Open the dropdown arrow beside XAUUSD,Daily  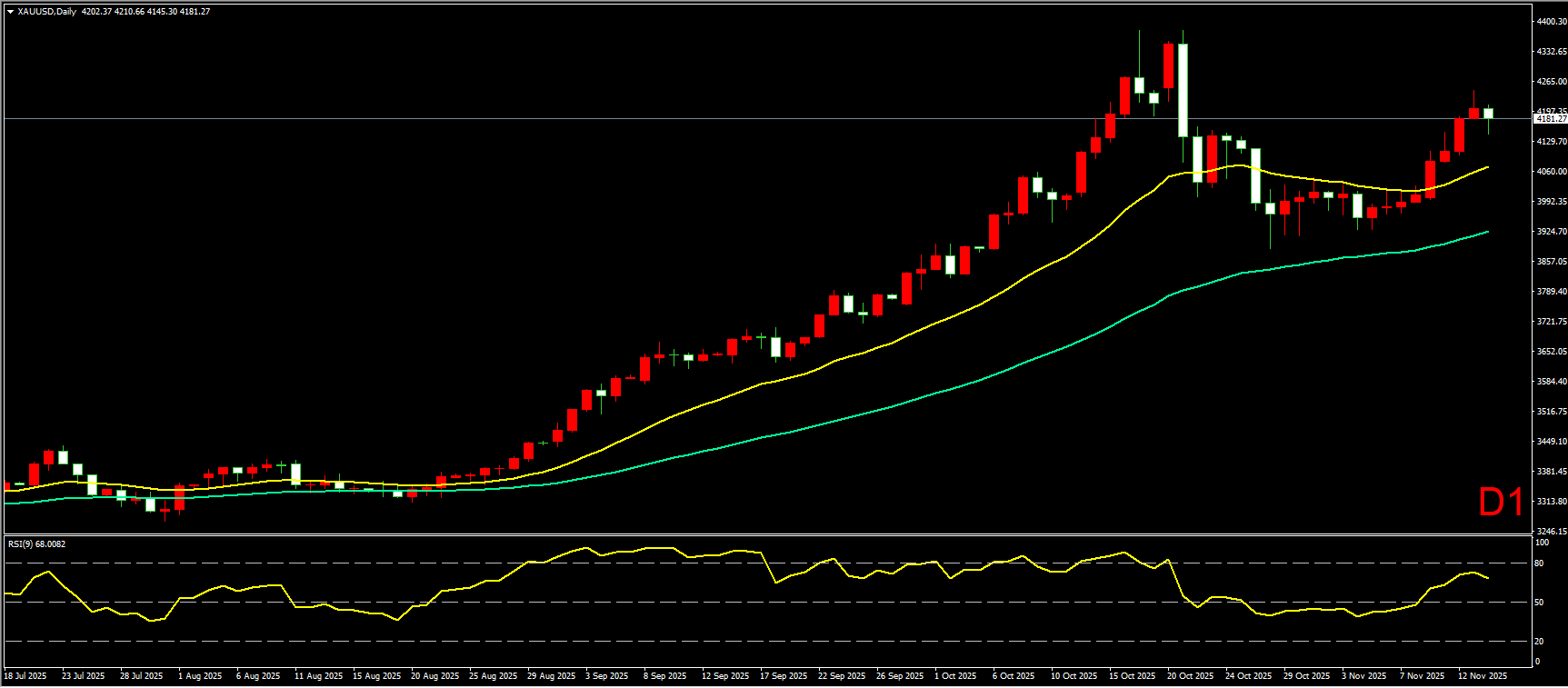10,12
